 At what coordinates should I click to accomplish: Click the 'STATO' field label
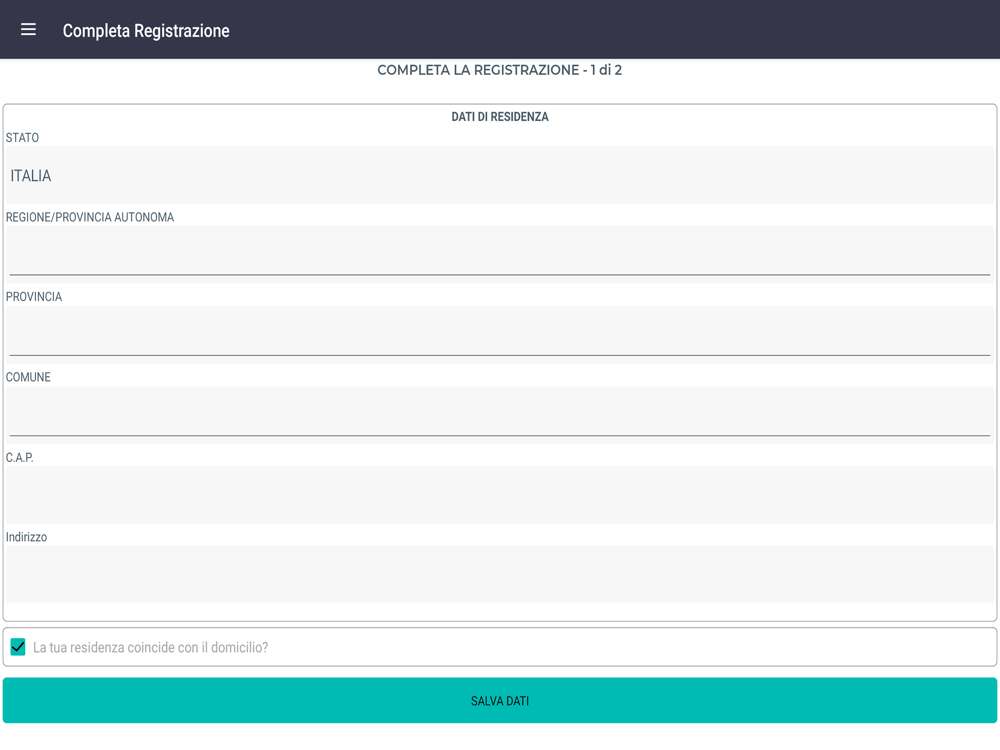click(22, 138)
